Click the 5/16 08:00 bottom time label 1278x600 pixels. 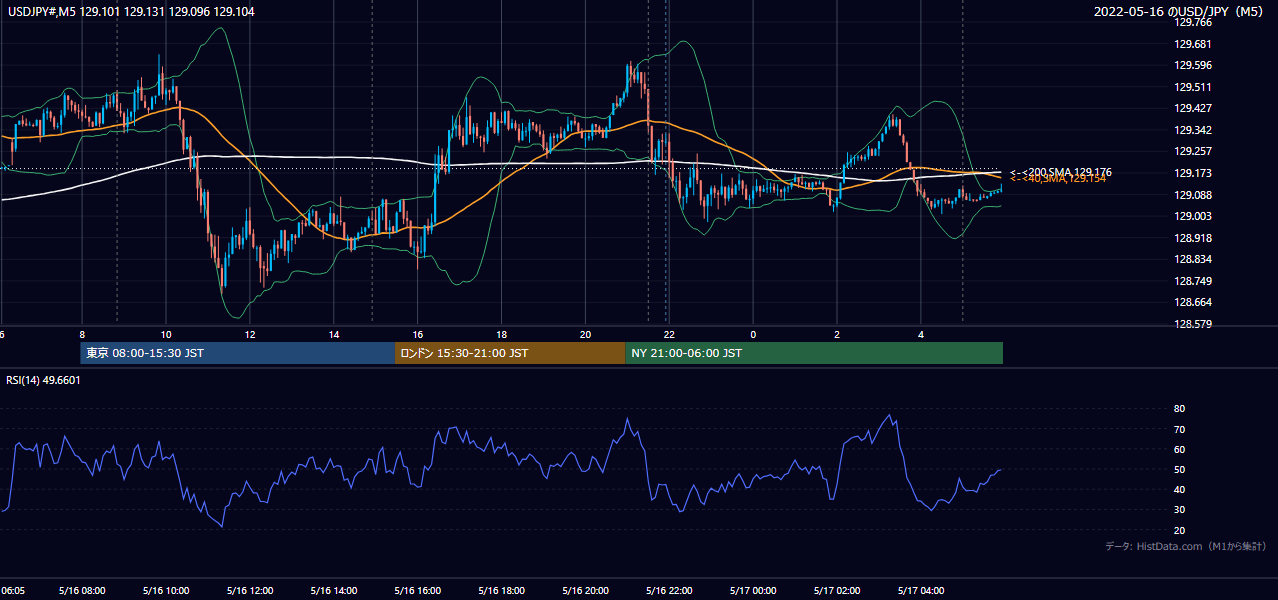pyautogui.click(x=81, y=590)
